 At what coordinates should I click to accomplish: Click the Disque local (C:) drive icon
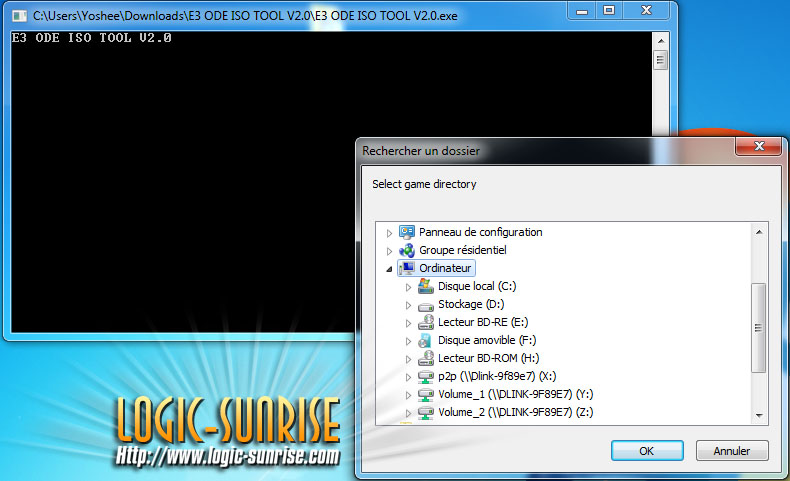pos(426,286)
